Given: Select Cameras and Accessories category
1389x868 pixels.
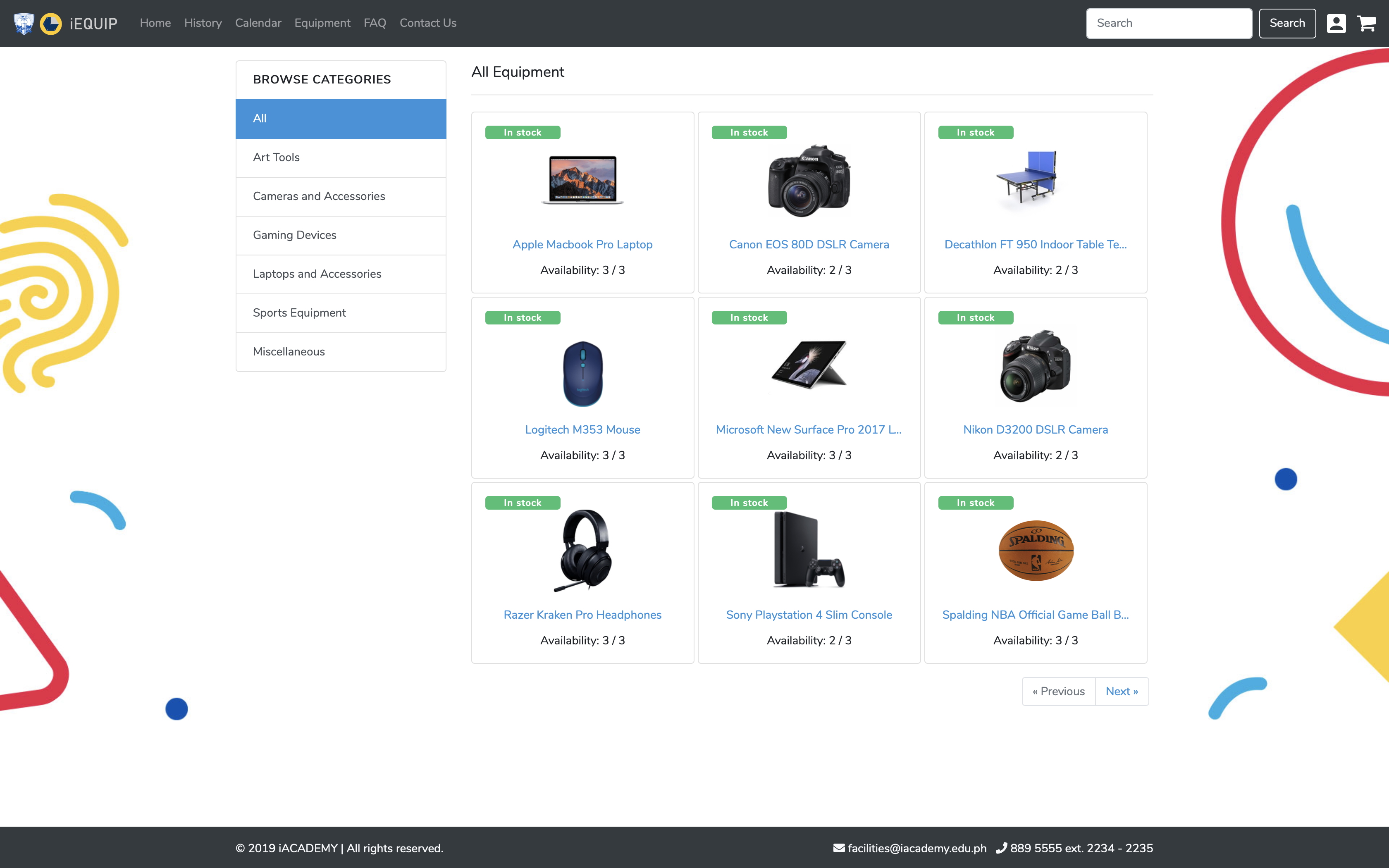Looking at the screenshot, I should click(341, 197).
